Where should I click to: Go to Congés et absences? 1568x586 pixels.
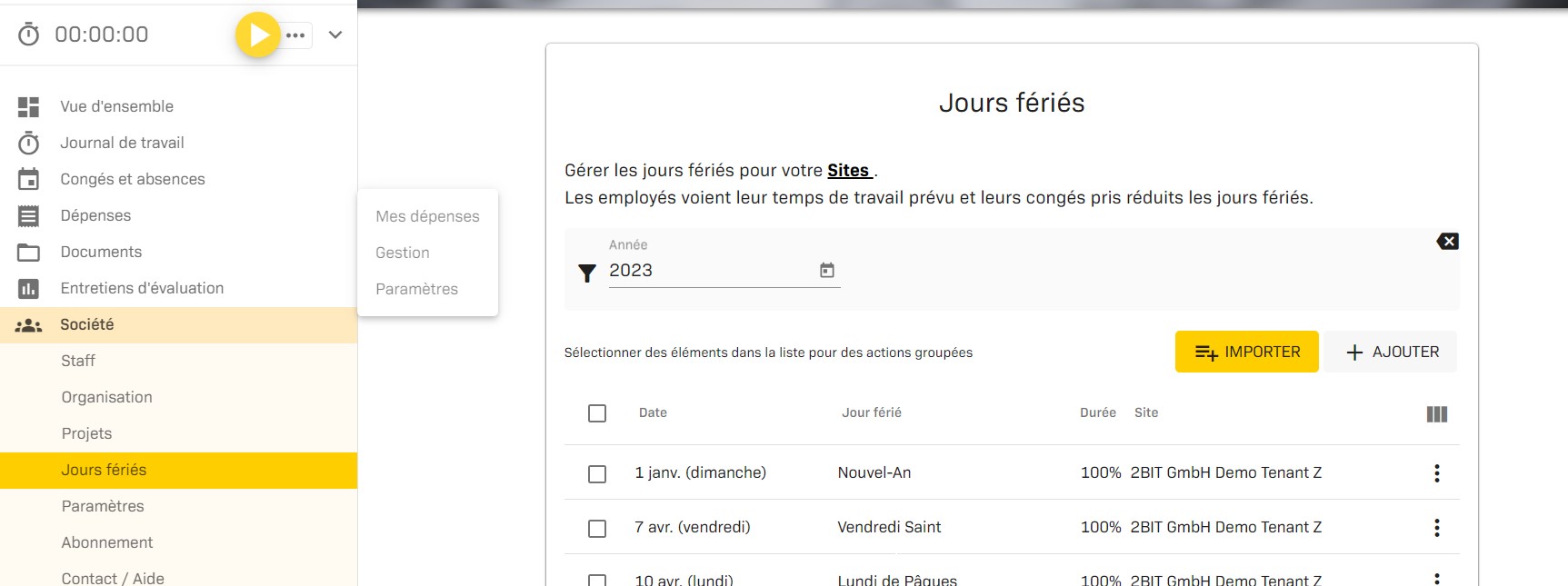(133, 179)
